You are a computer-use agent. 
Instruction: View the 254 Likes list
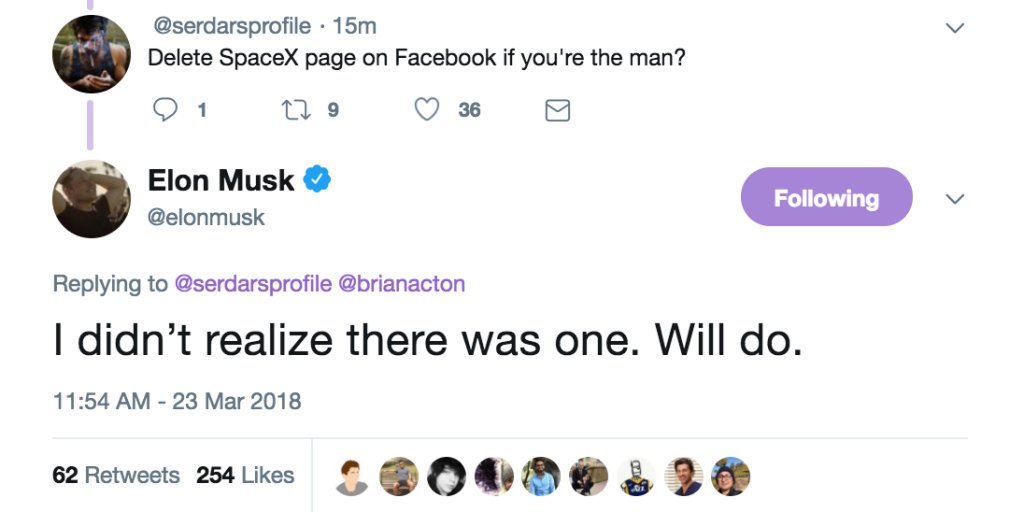pyautogui.click(x=245, y=475)
